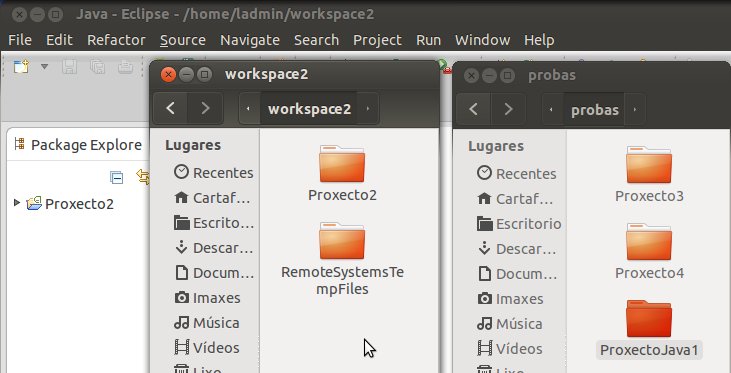731x373 pixels.
Task: Open the New dropdown arrow in Eclipse toolbar
Action: pyautogui.click(x=44, y=67)
